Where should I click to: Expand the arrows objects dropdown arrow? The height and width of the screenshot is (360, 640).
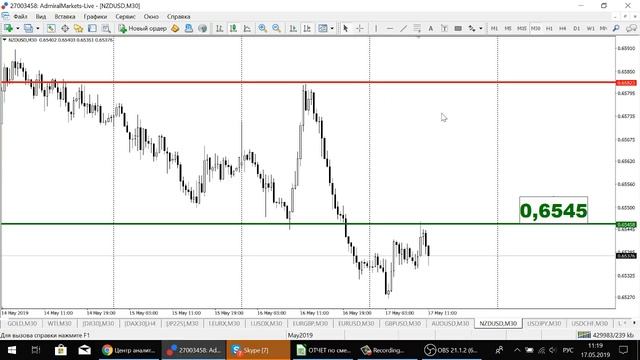click(481, 28)
